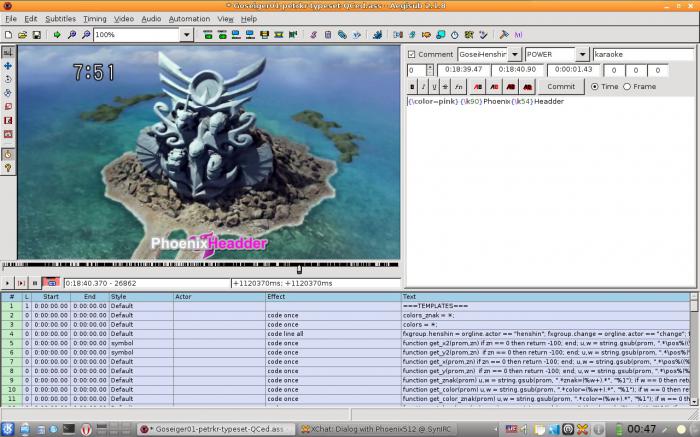Open a subtitle file via folder icon
The image size is (700, 437).
click(22, 34)
